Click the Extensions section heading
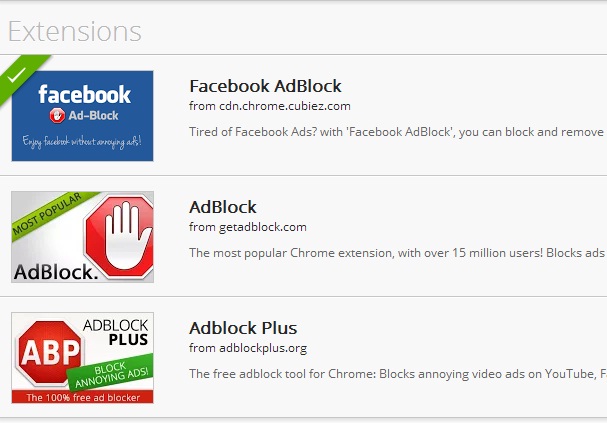The width and height of the screenshot is (607, 423). (x=75, y=31)
